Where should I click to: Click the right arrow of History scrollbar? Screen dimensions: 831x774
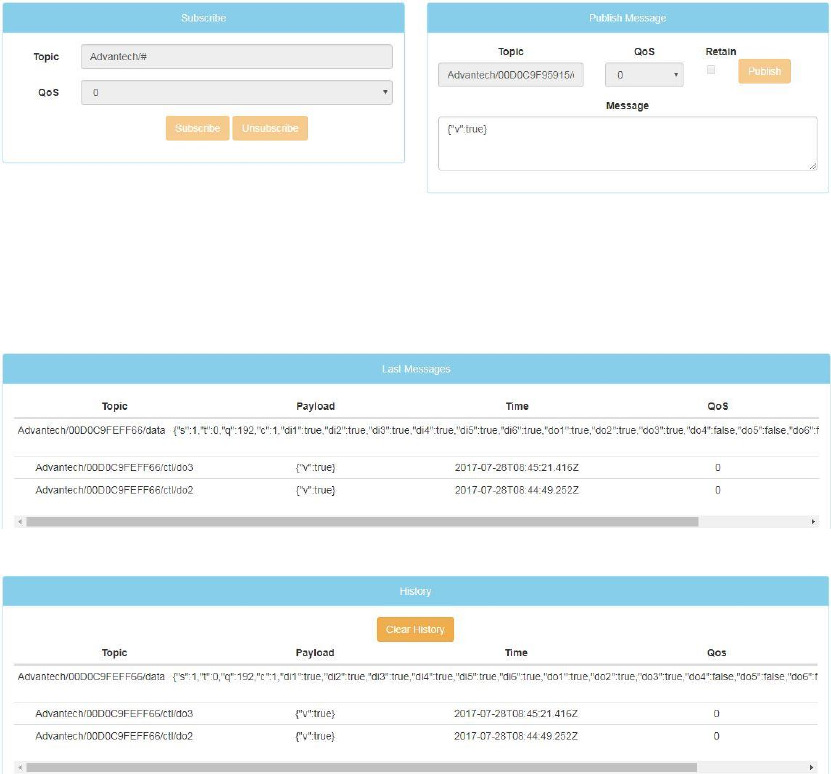(x=813, y=768)
